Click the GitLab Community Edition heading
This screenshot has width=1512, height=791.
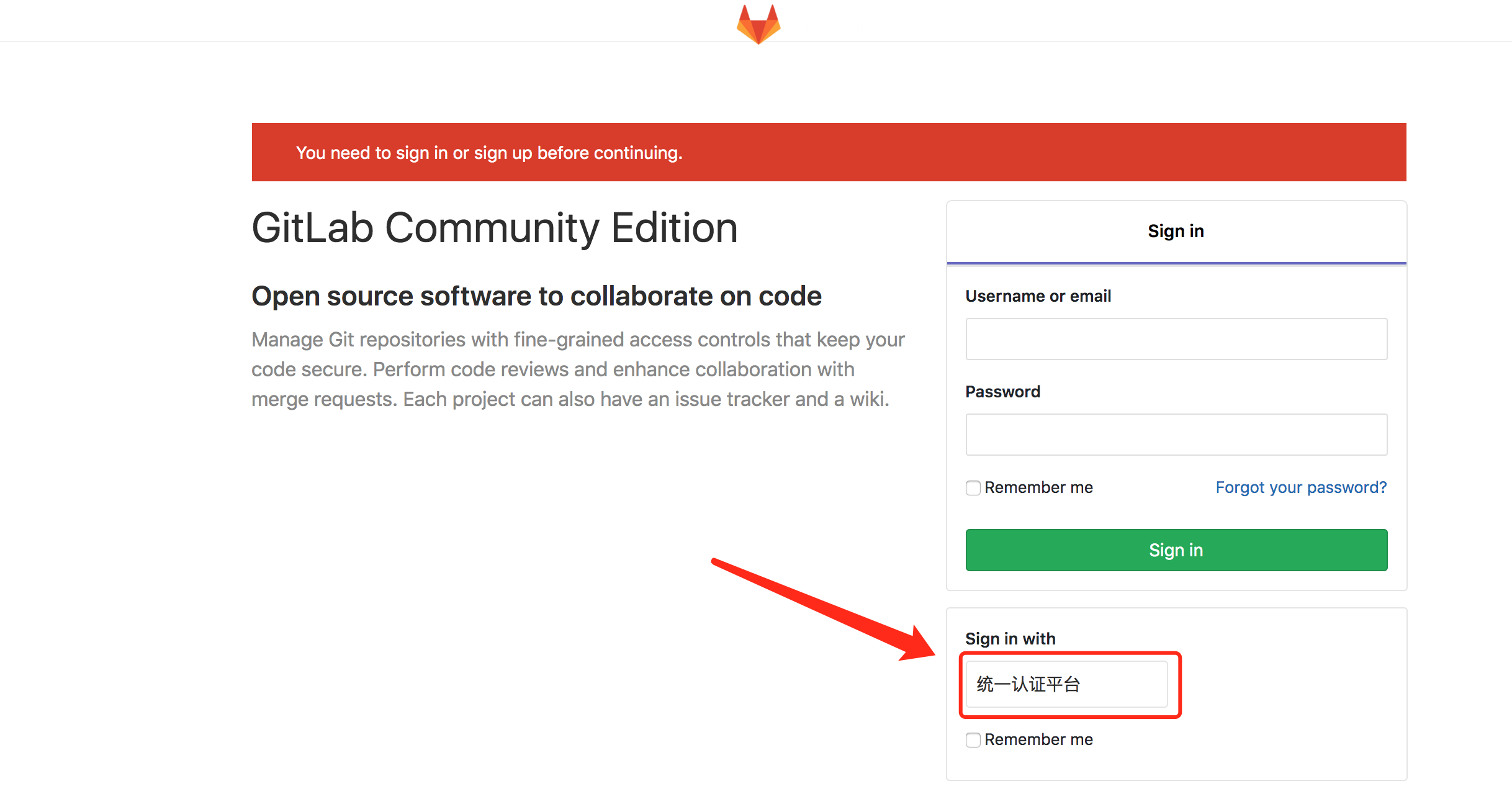(x=495, y=228)
